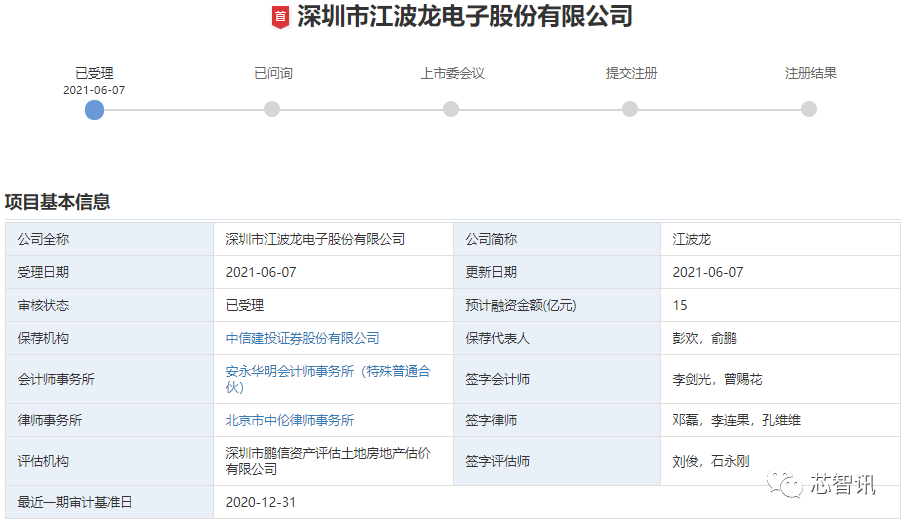
Task: Click the 已受理 step label
Action: coord(94,73)
